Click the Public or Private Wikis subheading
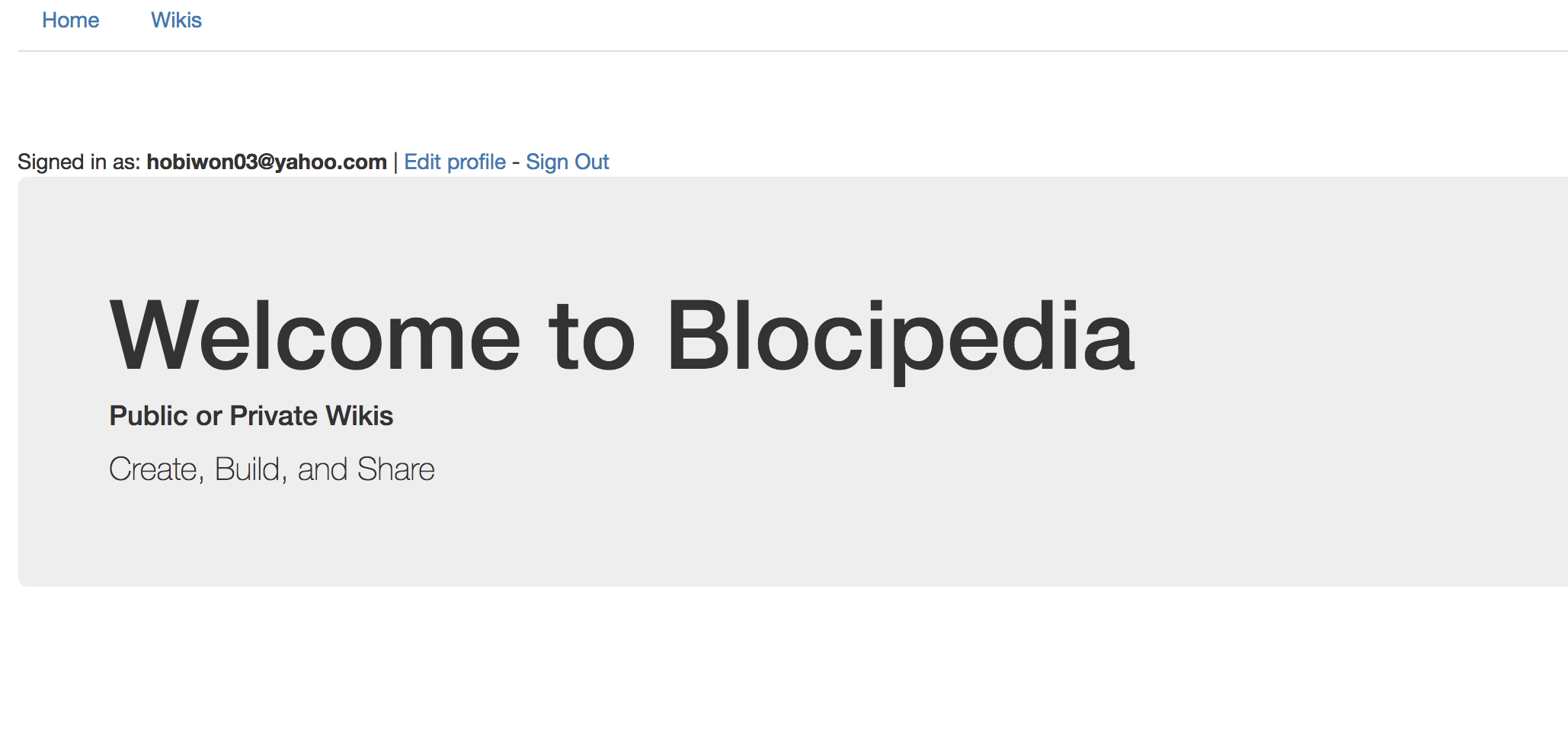Viewport: 1568px width, 733px height. (x=251, y=416)
